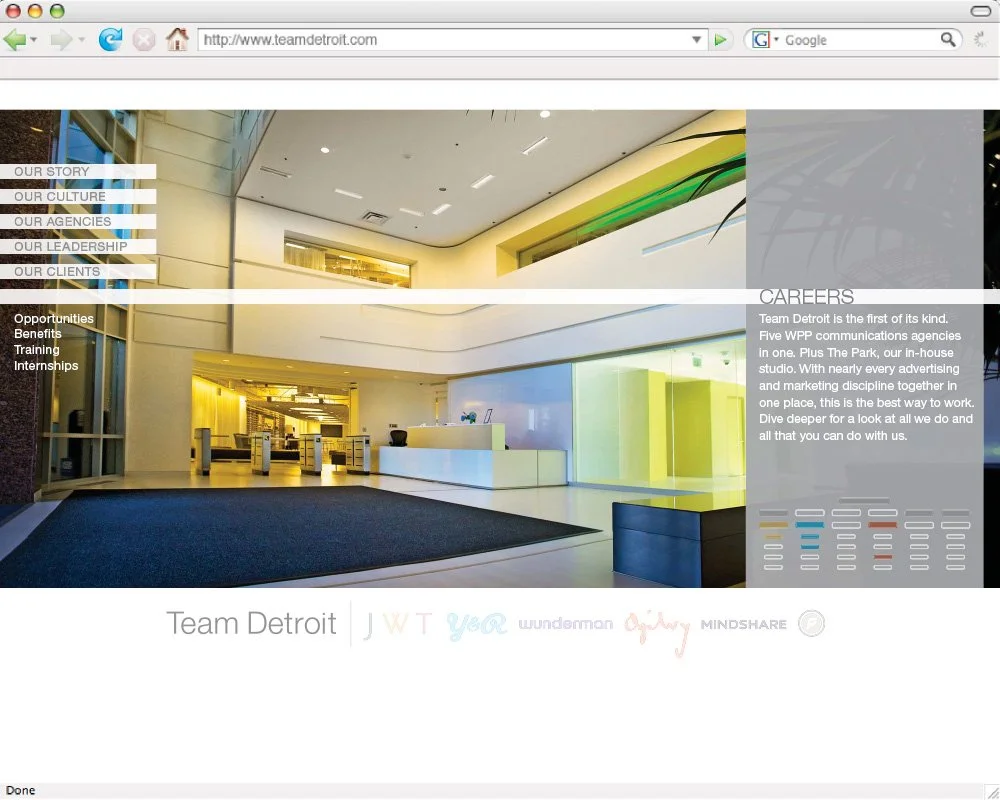The height and width of the screenshot is (800, 1000).
Task: Reload the page with the blue refresh icon
Action: pos(110,40)
